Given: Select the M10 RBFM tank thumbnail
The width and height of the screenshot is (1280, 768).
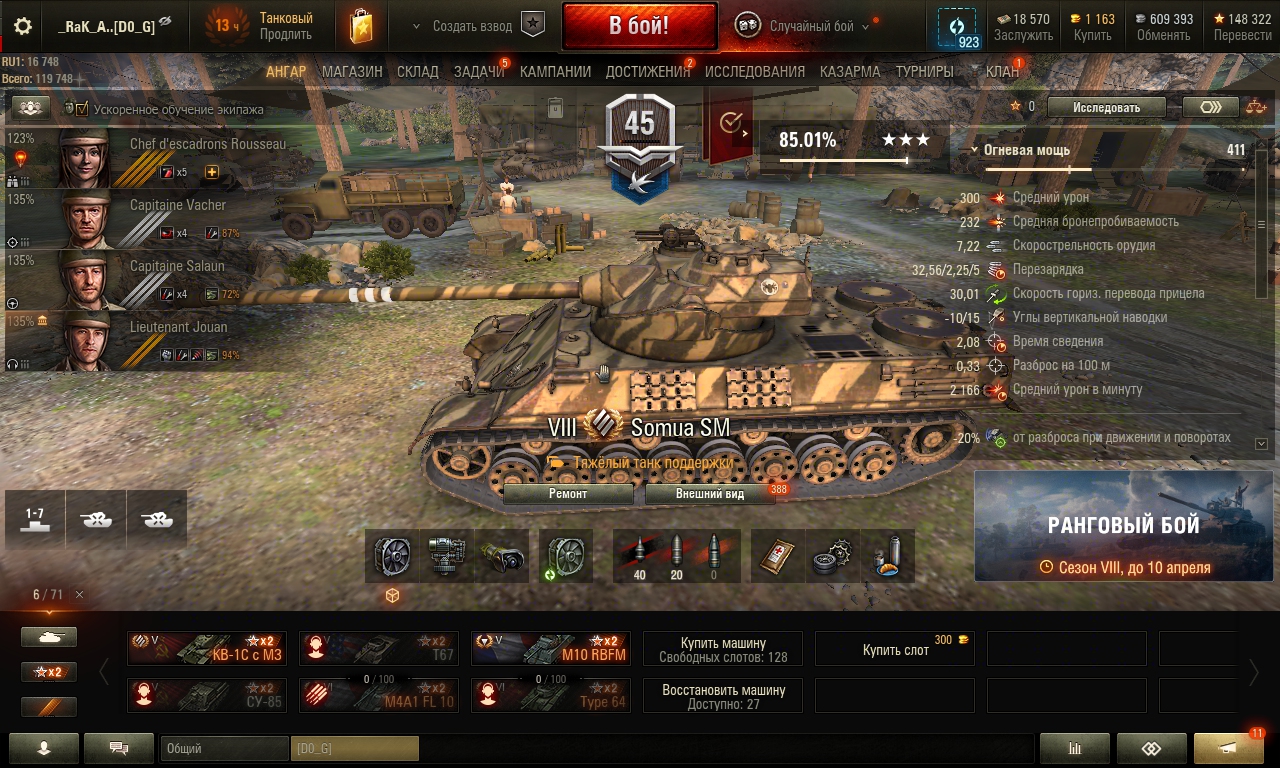Looking at the screenshot, I should point(551,648).
